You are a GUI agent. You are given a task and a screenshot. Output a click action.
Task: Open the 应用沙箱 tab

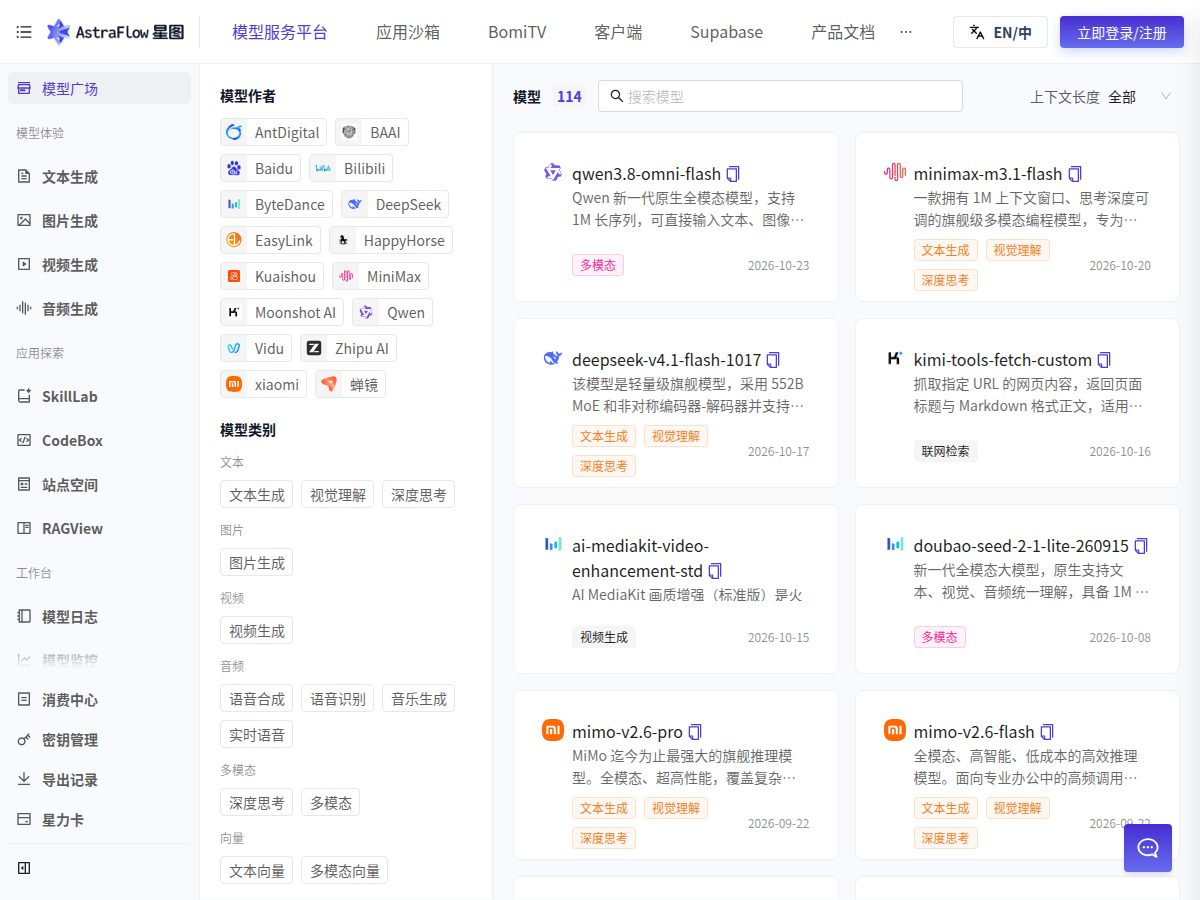(x=408, y=32)
